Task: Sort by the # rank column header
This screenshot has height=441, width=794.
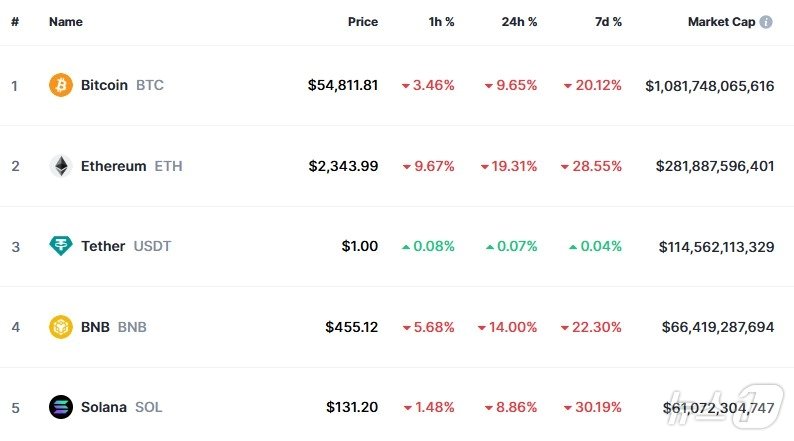Action: pos(15,22)
